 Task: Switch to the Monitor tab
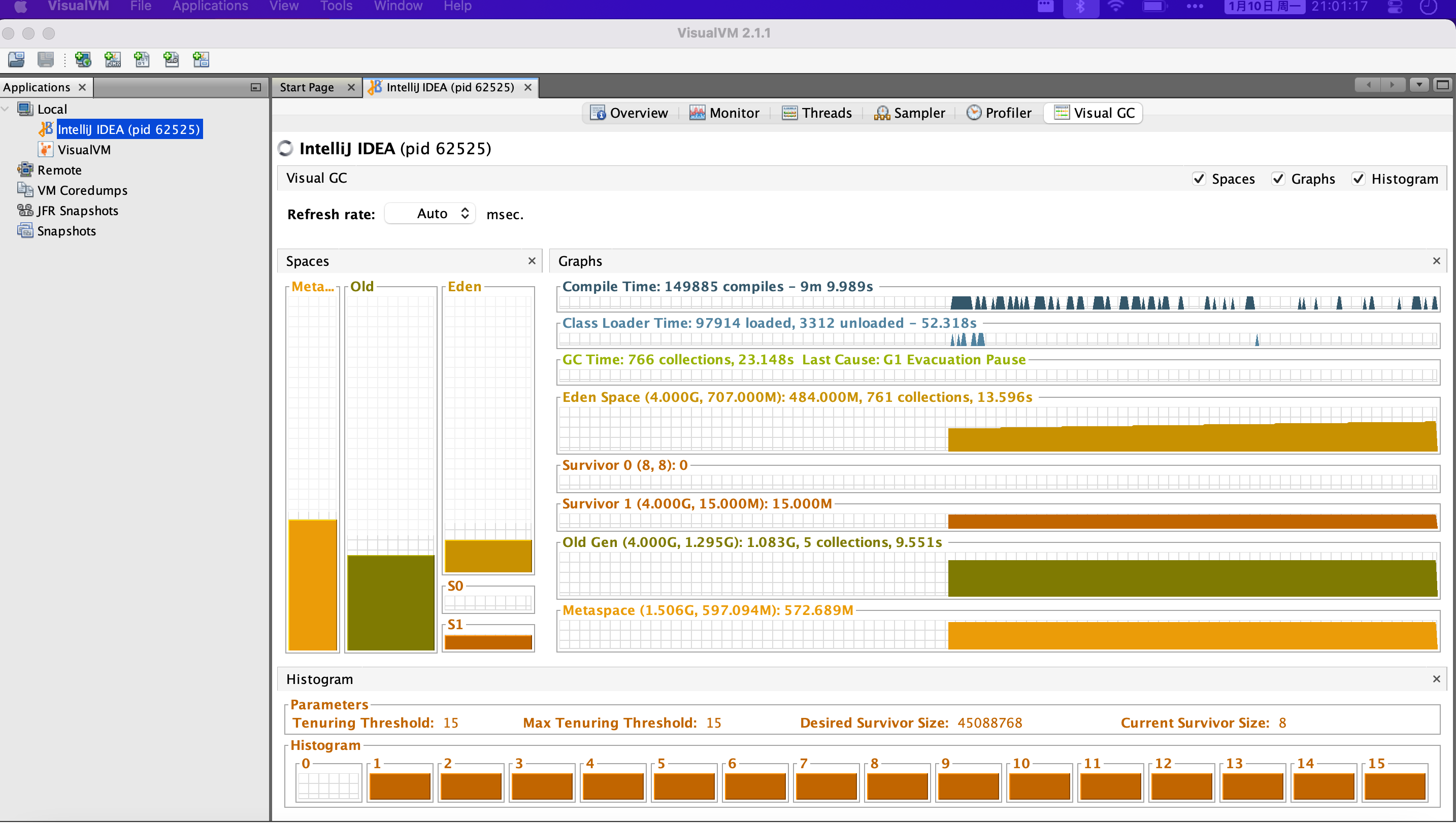tap(724, 113)
